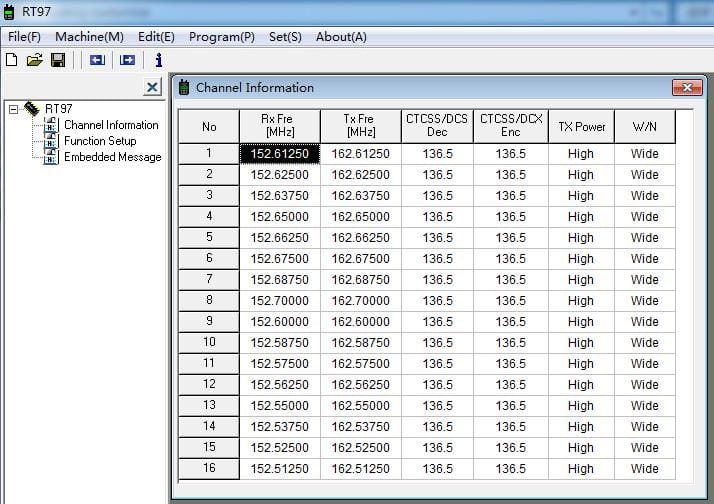Screen dimensions: 714x504
Task: Click W/N cell for channel 10
Action: (x=644, y=343)
